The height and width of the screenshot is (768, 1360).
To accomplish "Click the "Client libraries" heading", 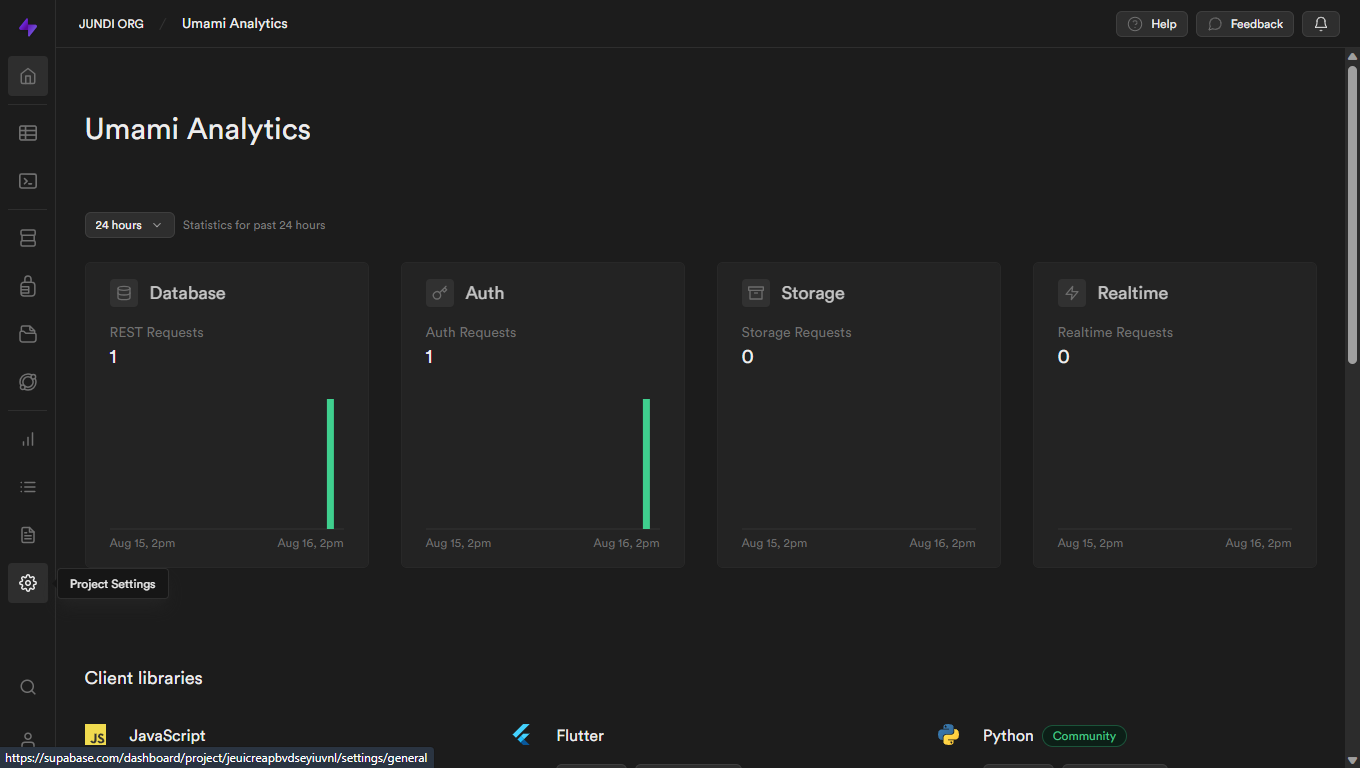I will click(x=144, y=678).
